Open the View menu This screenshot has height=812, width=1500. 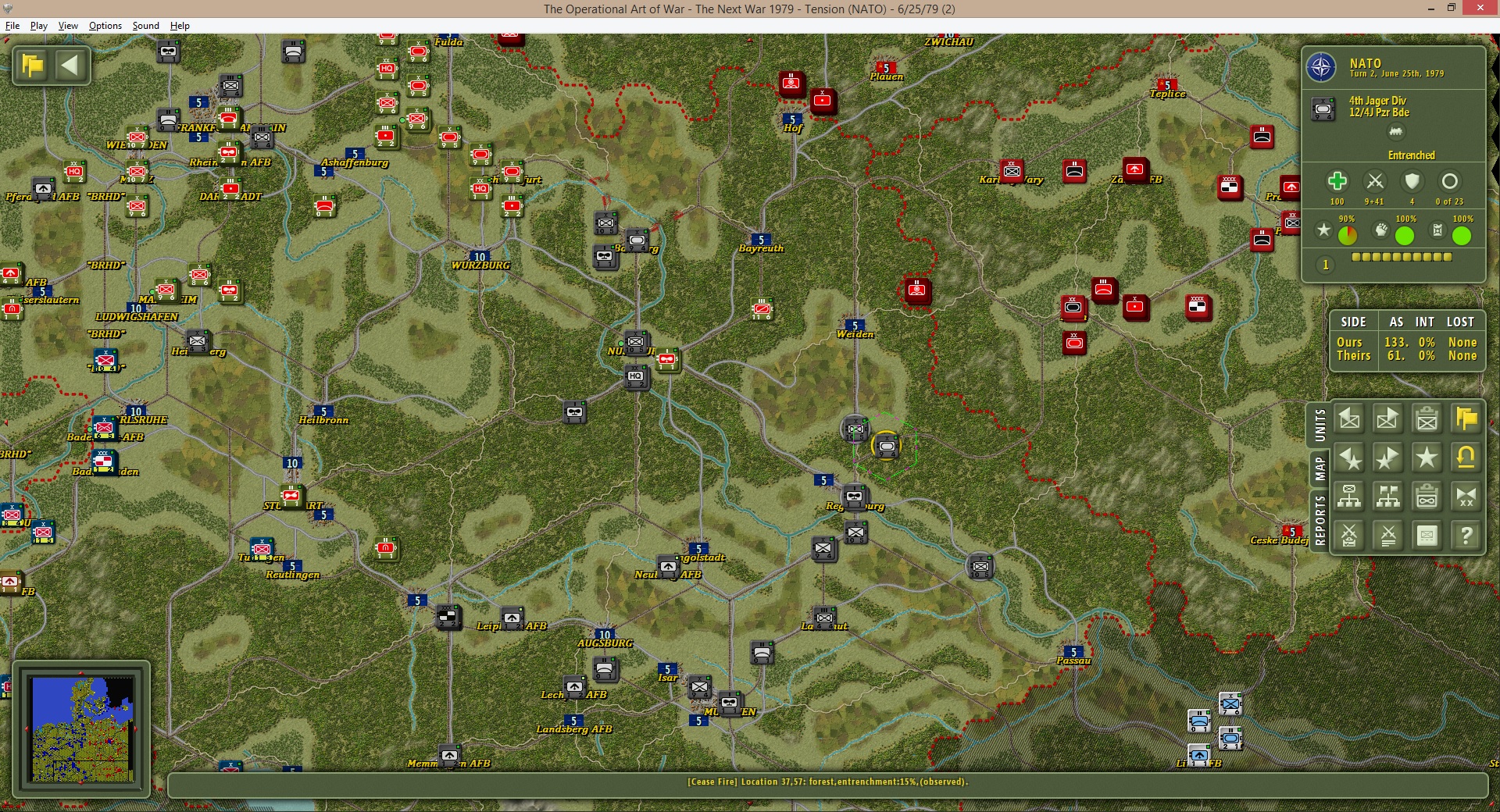pos(68,26)
